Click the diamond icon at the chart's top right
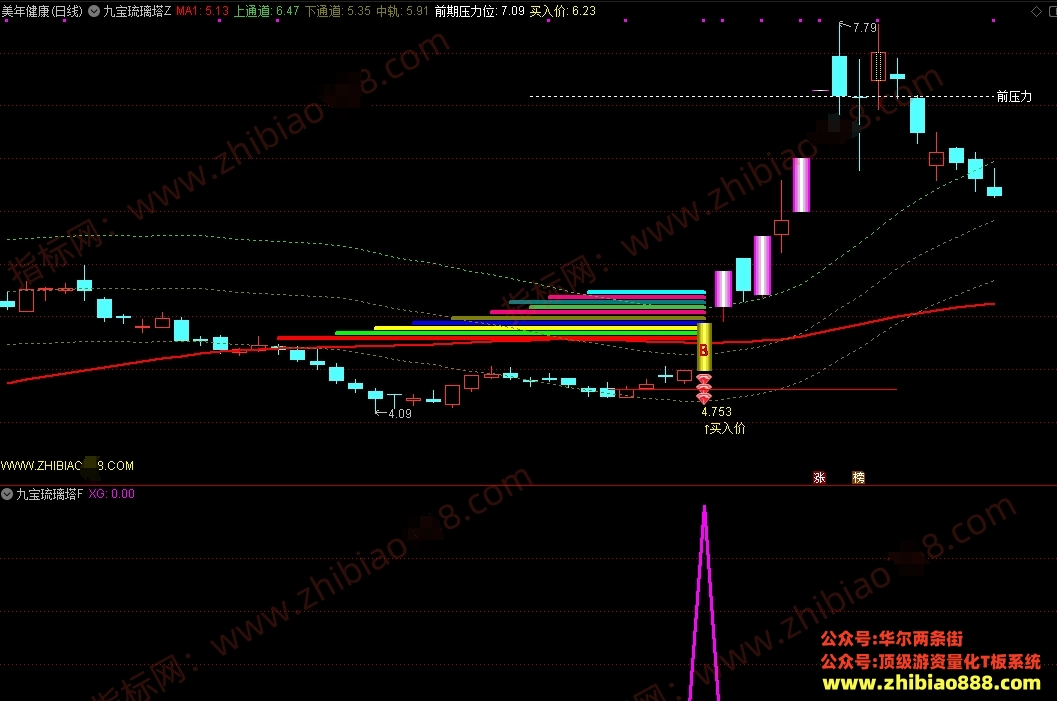This screenshot has width=1057, height=701. coord(1036,11)
